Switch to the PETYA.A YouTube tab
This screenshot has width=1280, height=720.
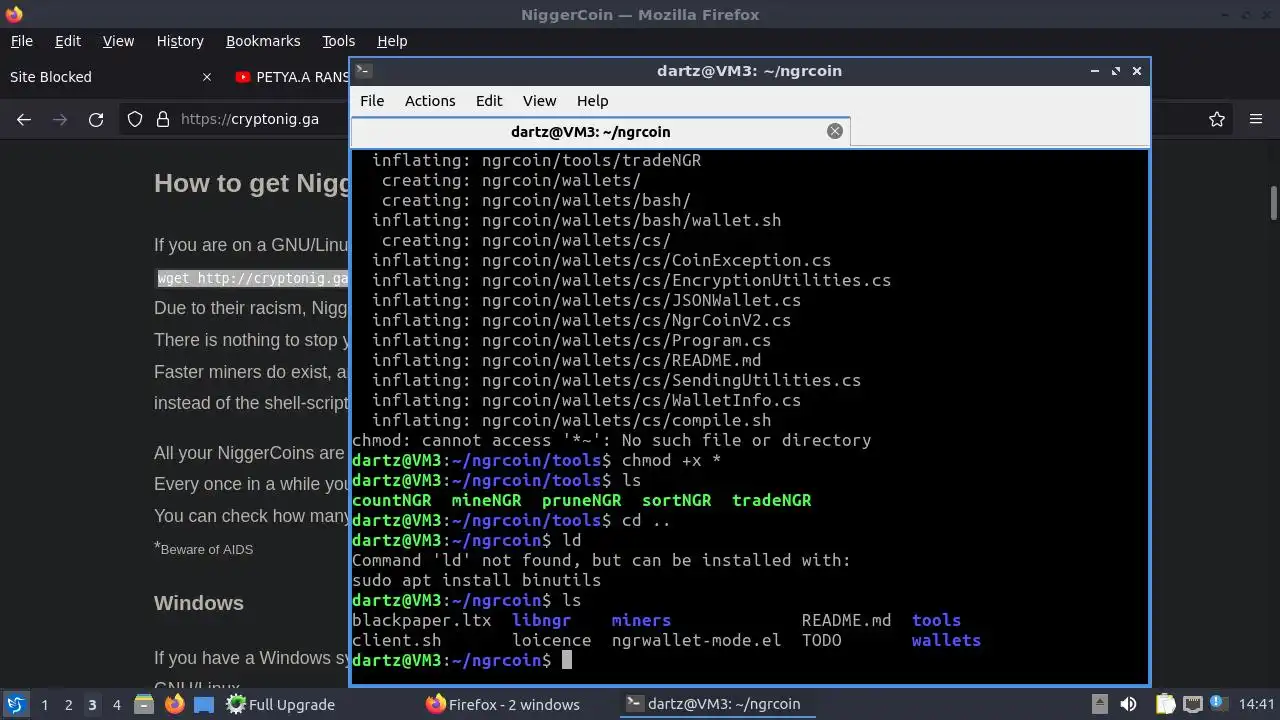[290, 77]
